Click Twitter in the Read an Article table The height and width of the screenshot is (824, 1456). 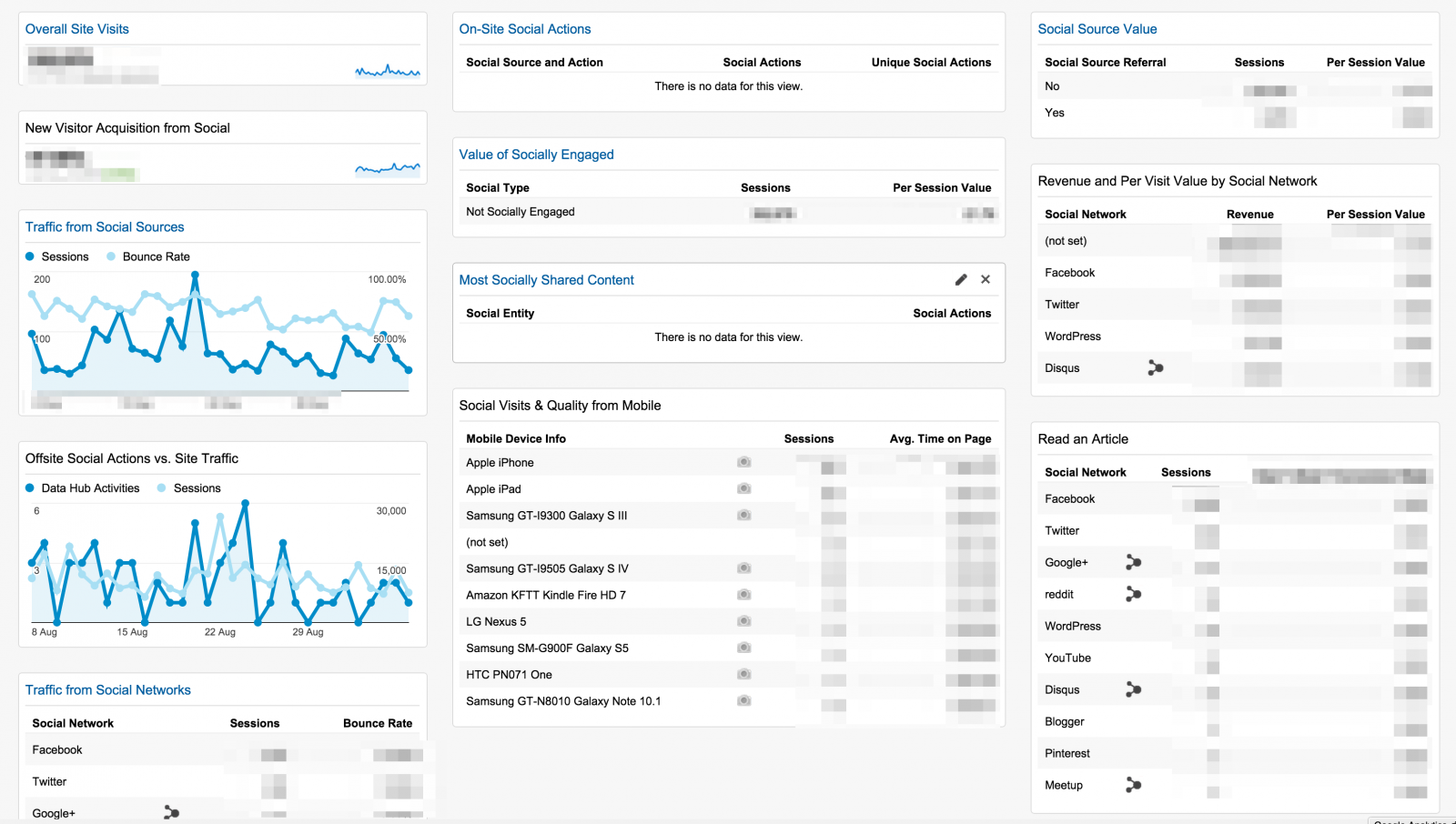pyautogui.click(x=1062, y=531)
